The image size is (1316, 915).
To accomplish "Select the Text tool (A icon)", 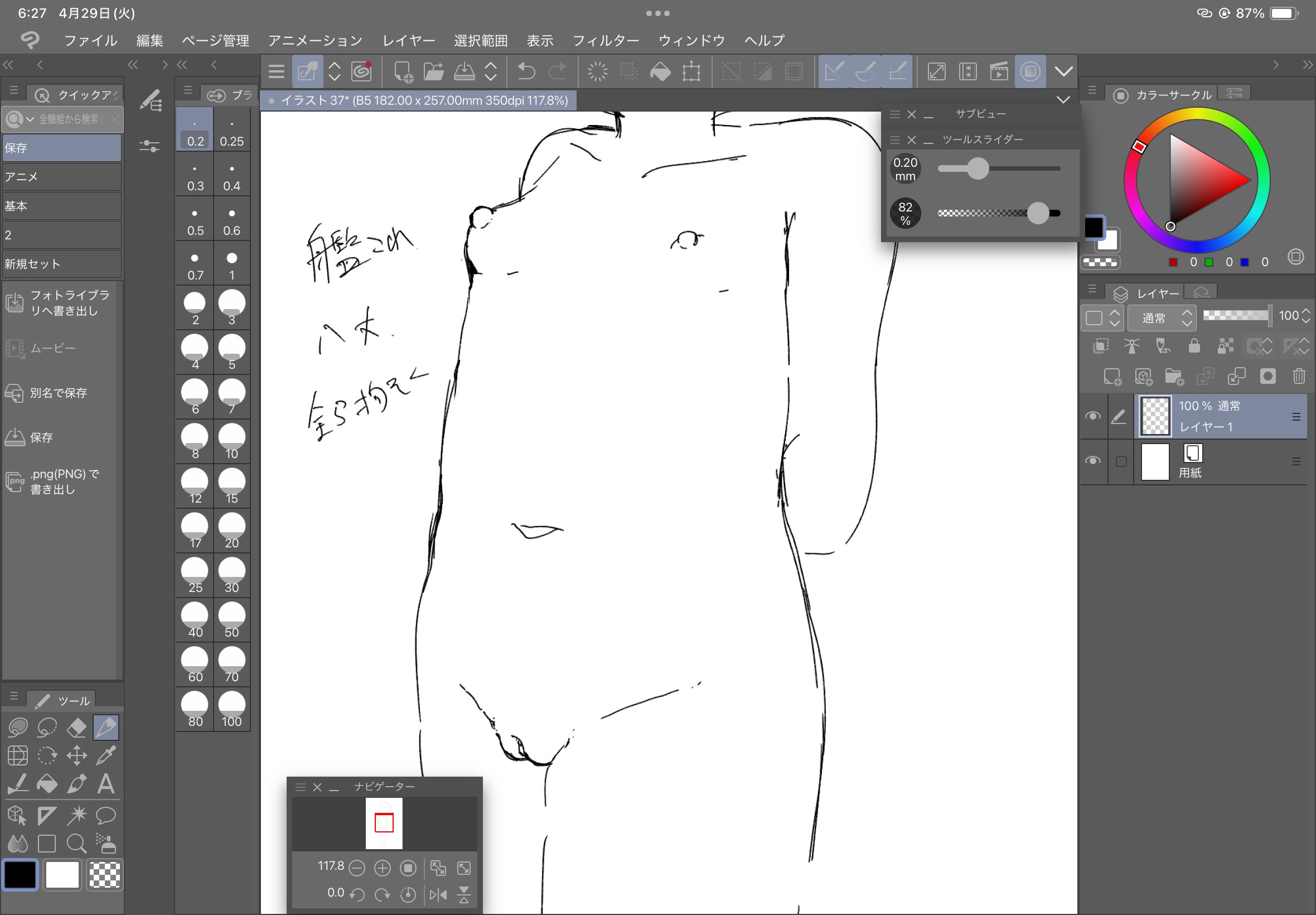I will pyautogui.click(x=105, y=784).
